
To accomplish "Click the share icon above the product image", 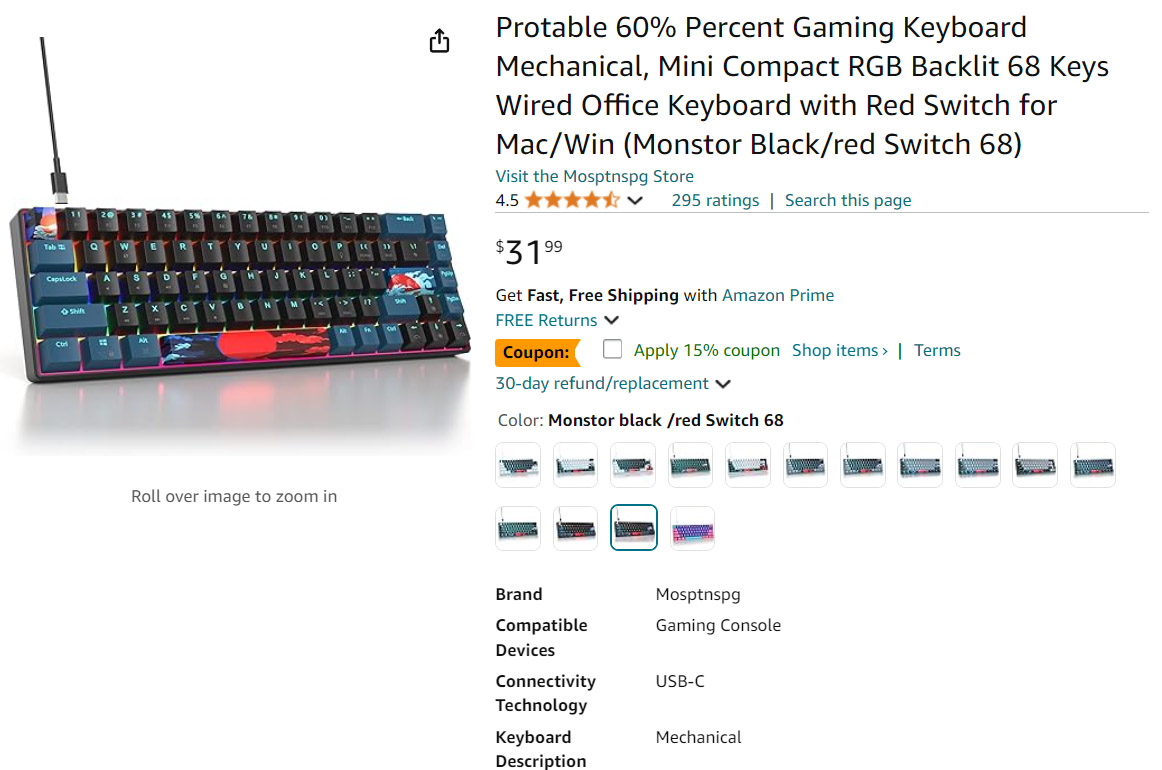I will [x=439, y=41].
